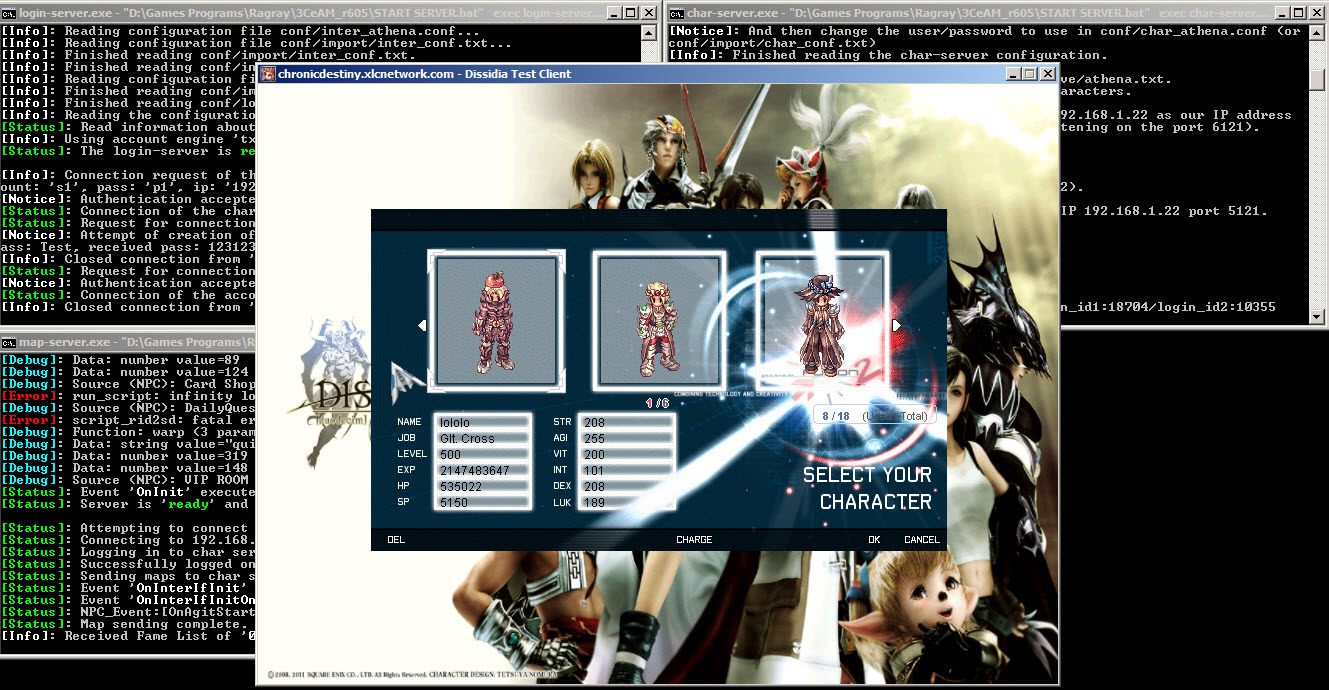
Task: Click the SELECT YOUR CHARACTER heading
Action: tap(867, 488)
